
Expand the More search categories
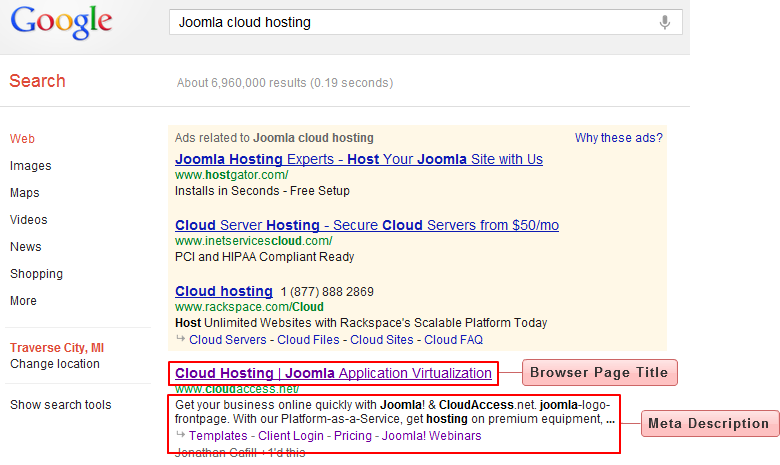[x=23, y=301]
